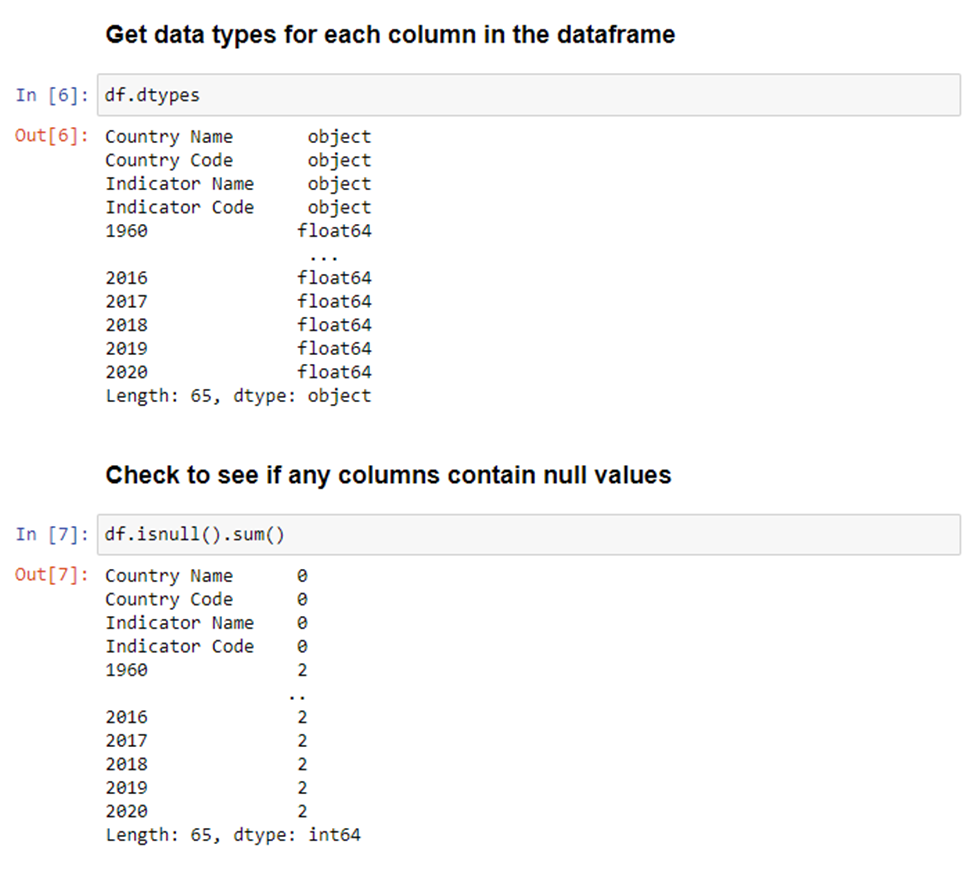
Task: Click the 1960 float64 row in Out[6]
Action: (238, 231)
